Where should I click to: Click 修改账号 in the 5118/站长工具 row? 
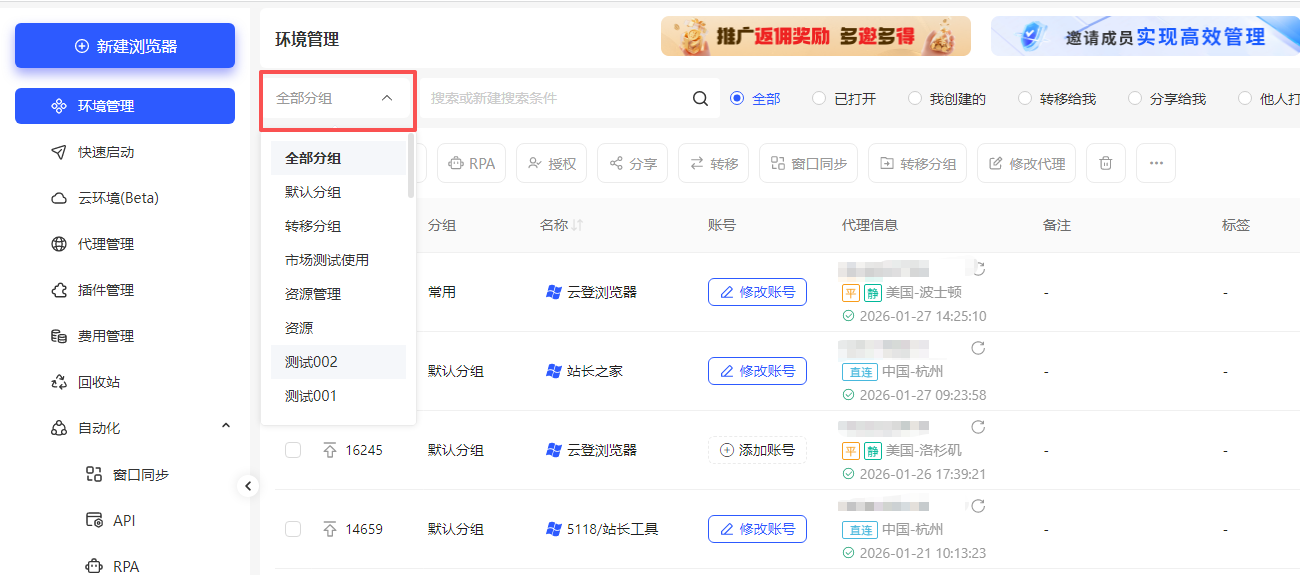click(757, 529)
